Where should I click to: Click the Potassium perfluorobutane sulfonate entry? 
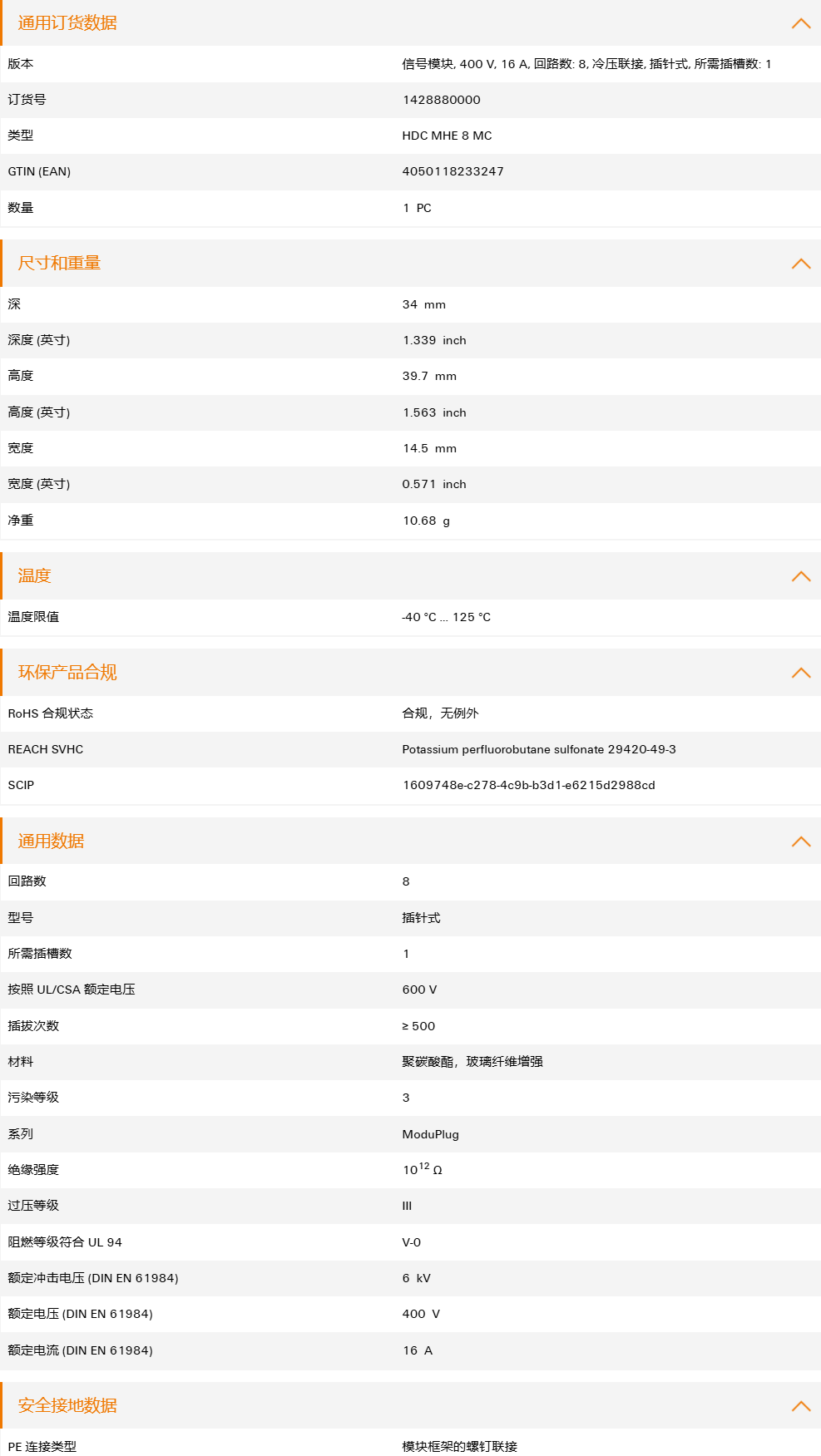pos(538,749)
